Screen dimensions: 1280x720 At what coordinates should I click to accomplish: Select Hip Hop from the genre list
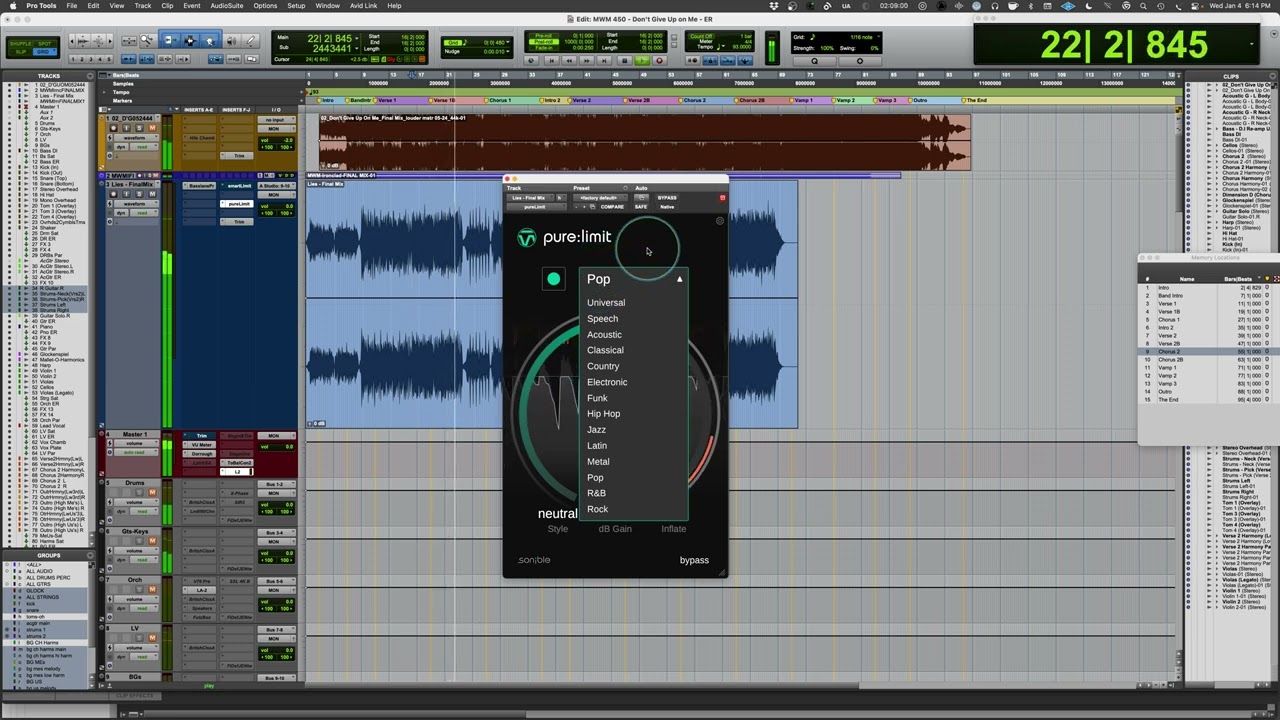click(604, 414)
